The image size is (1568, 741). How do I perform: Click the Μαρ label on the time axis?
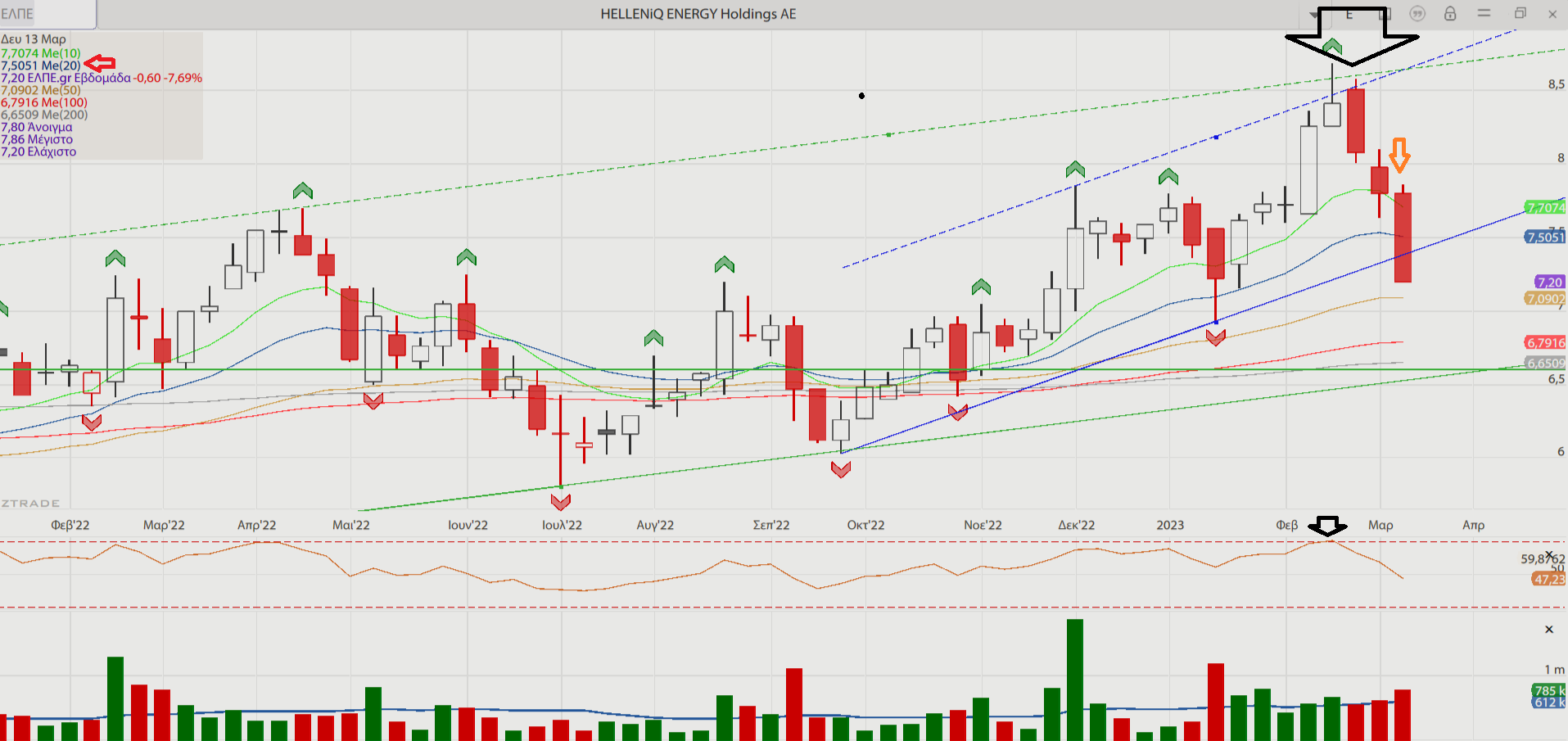(1380, 525)
